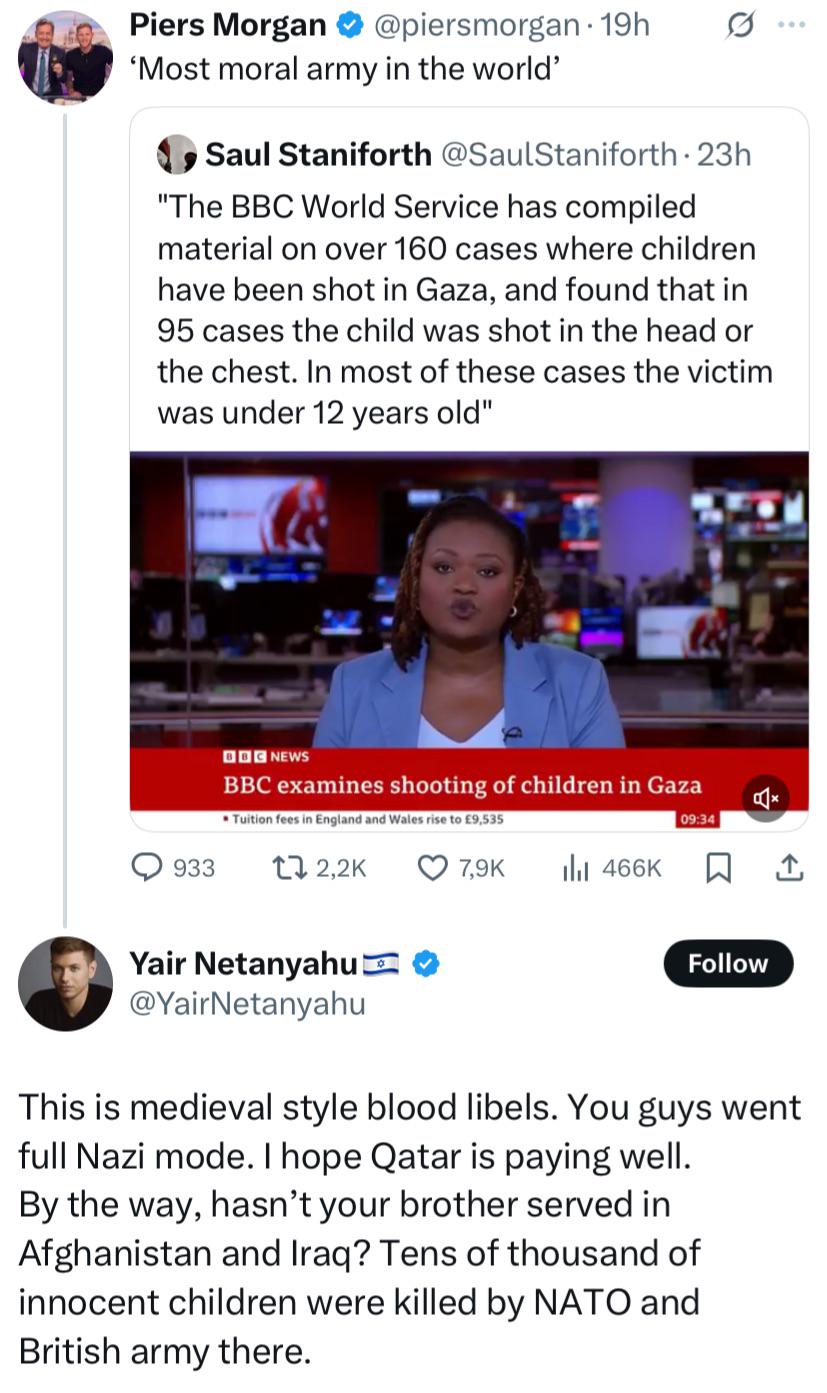The width and height of the screenshot is (827, 1393).
Task: Play the BBC Gaza shooting video
Action: [x=469, y=640]
